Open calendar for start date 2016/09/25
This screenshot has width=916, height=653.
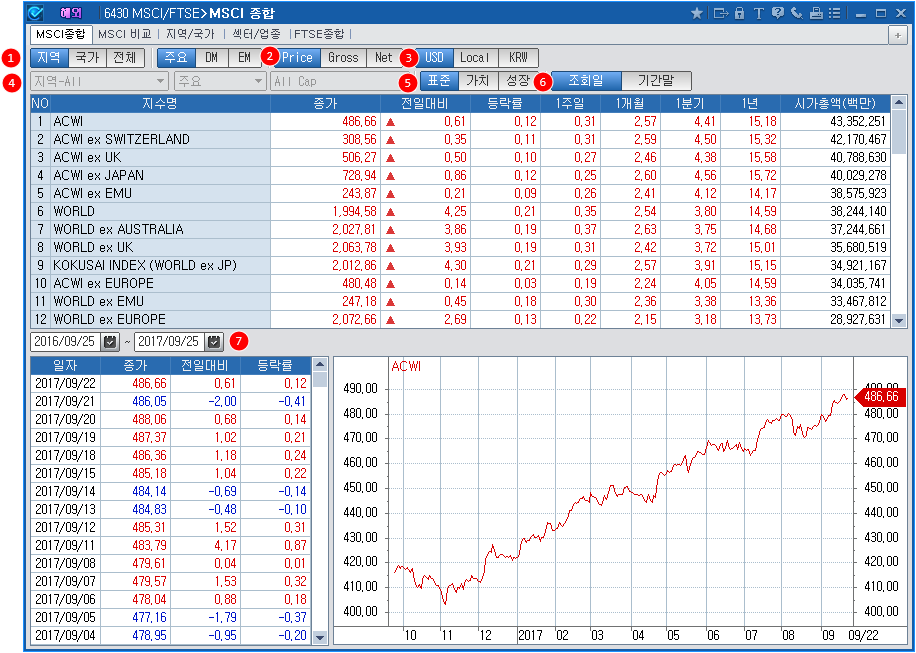(110, 342)
